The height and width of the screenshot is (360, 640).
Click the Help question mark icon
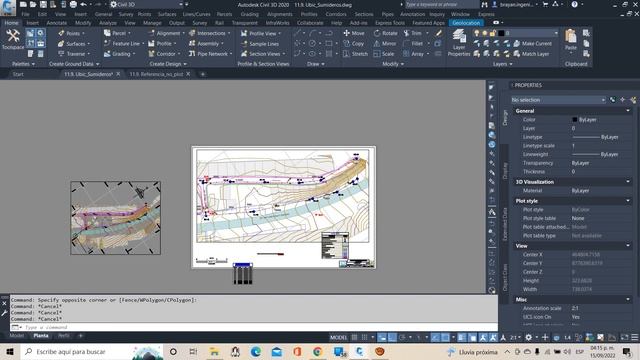coord(574,4)
